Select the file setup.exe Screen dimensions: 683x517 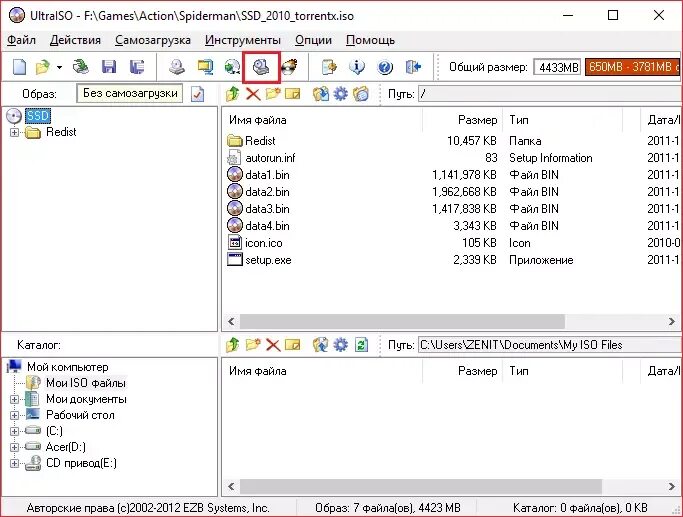click(268, 260)
